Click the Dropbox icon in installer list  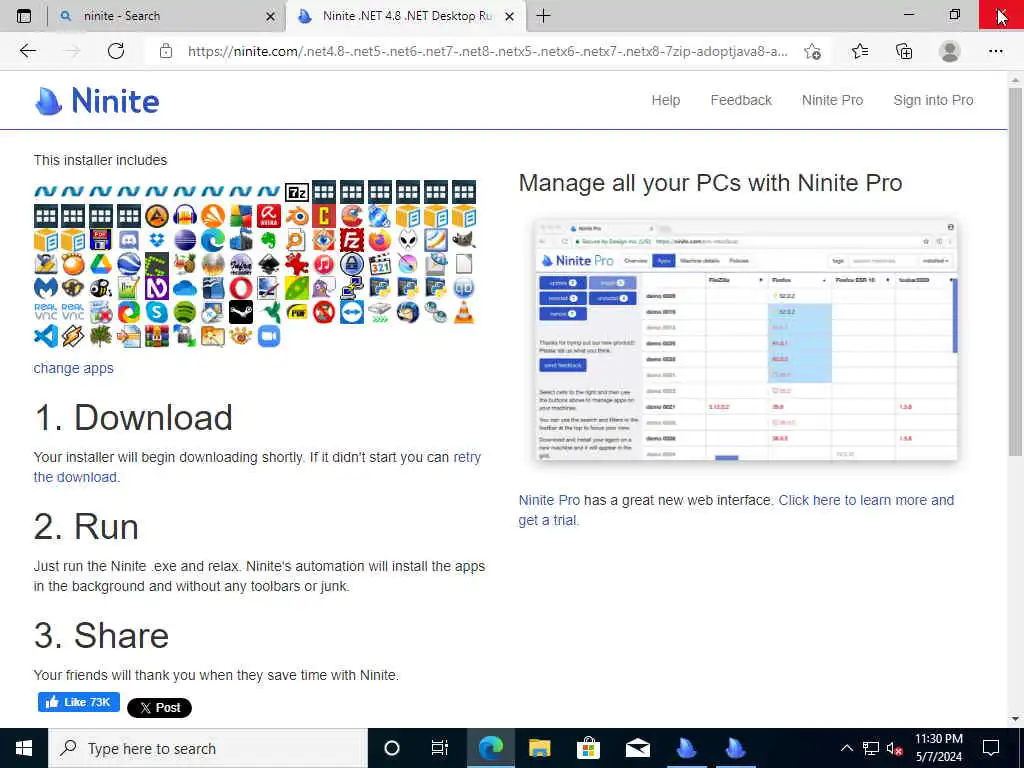tap(157, 240)
